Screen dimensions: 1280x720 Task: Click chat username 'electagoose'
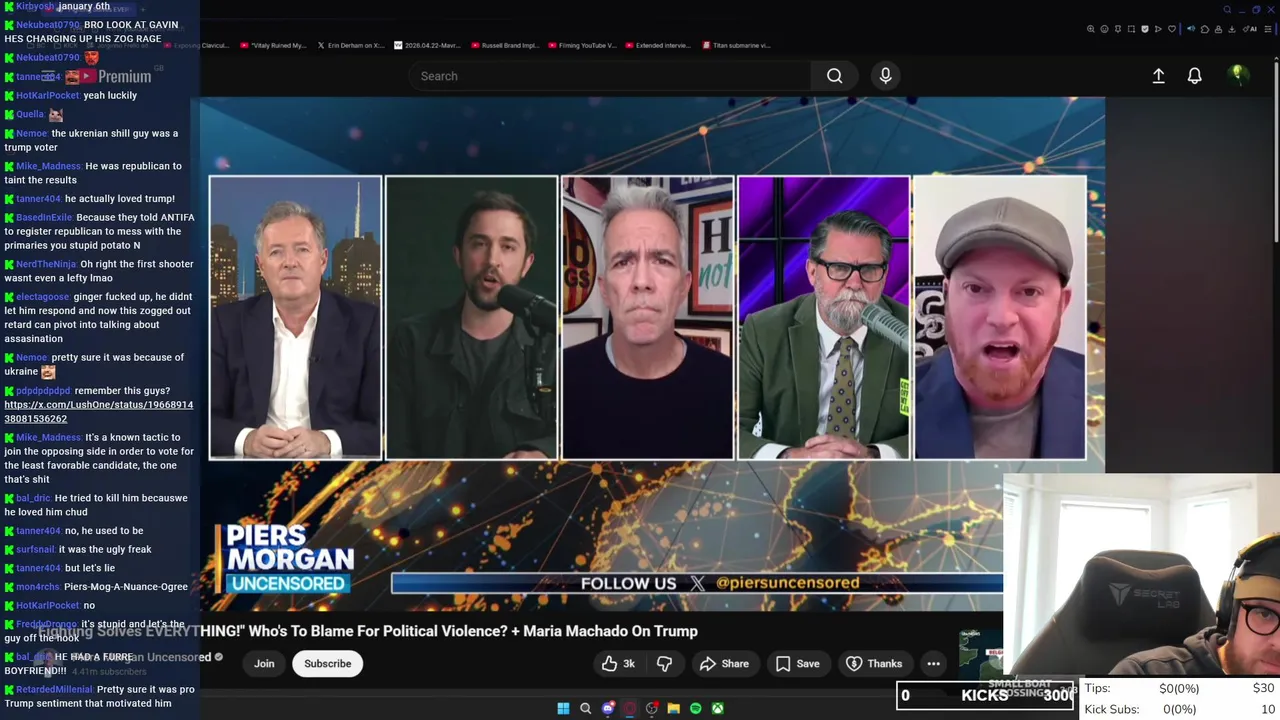tap(42, 297)
